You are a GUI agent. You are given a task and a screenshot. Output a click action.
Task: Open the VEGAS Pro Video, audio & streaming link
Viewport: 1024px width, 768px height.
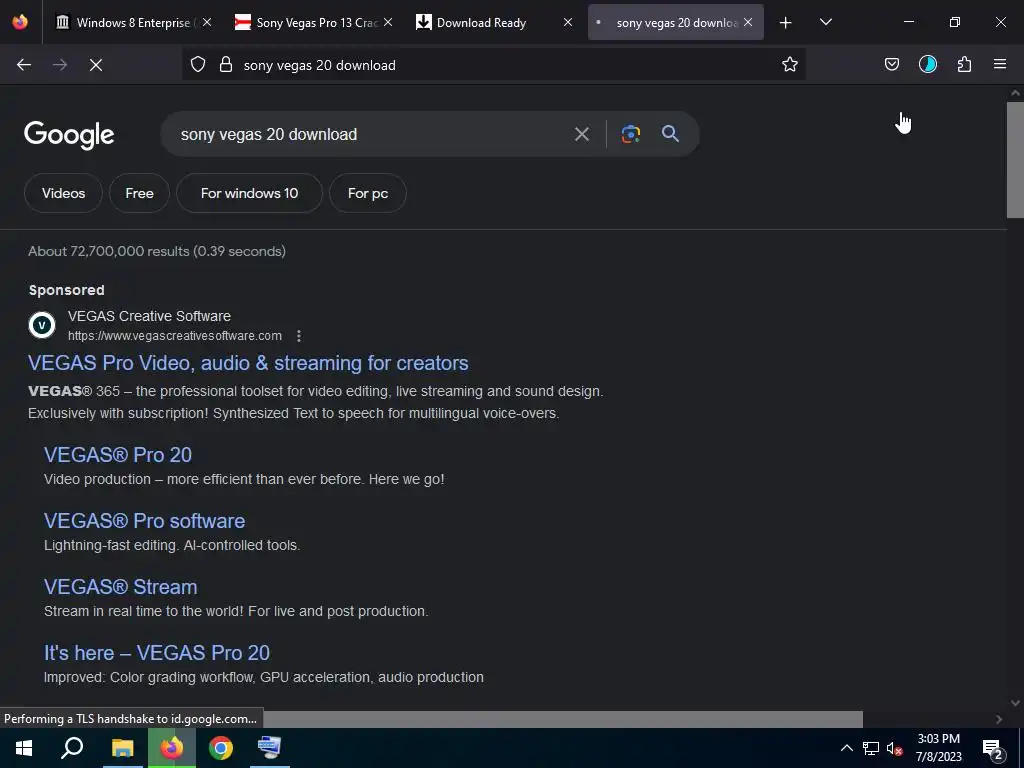(248, 363)
